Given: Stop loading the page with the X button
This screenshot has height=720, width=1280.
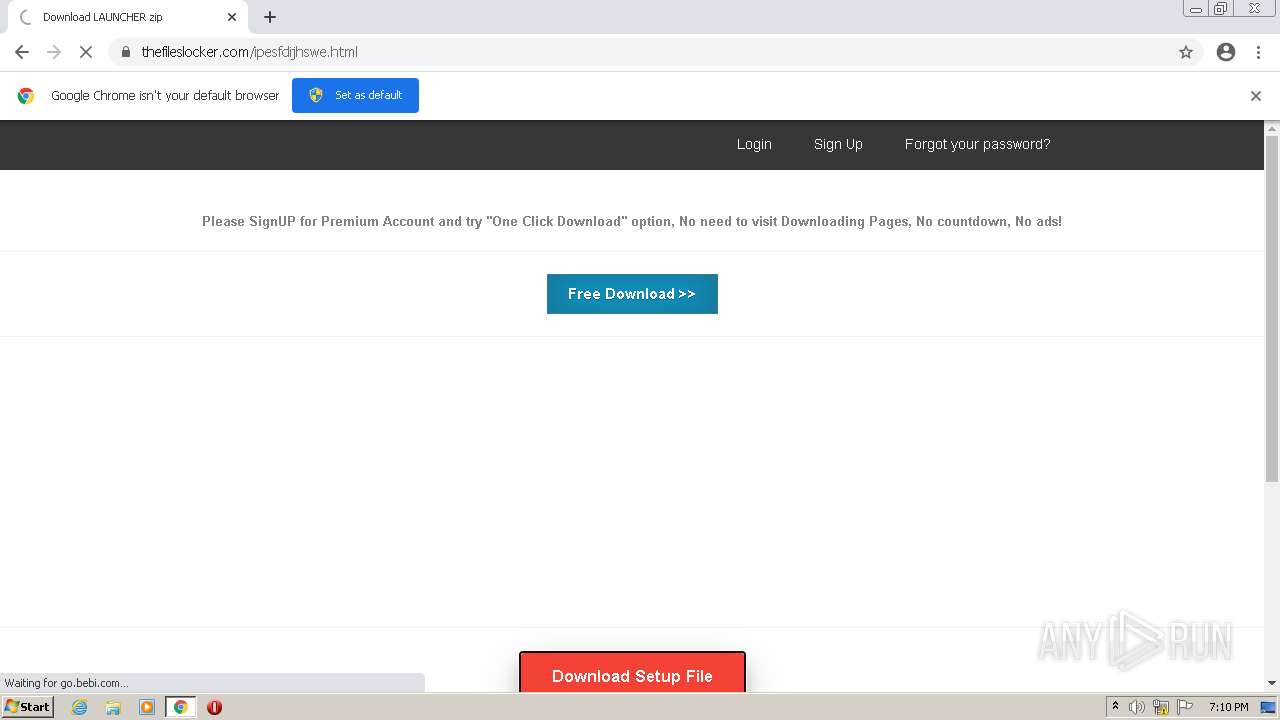Looking at the screenshot, I should pos(86,52).
